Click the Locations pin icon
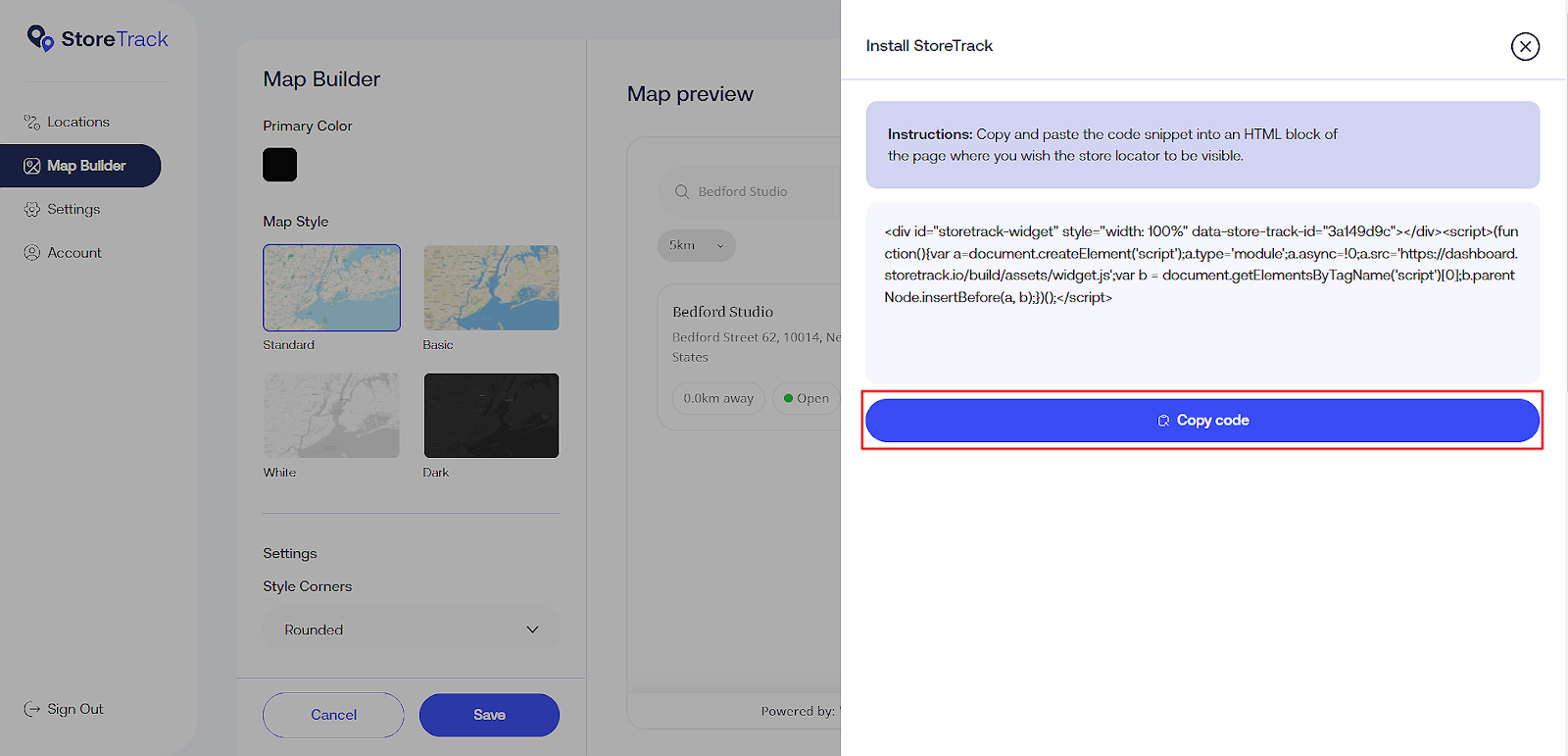This screenshot has height=756, width=1568. click(x=32, y=123)
